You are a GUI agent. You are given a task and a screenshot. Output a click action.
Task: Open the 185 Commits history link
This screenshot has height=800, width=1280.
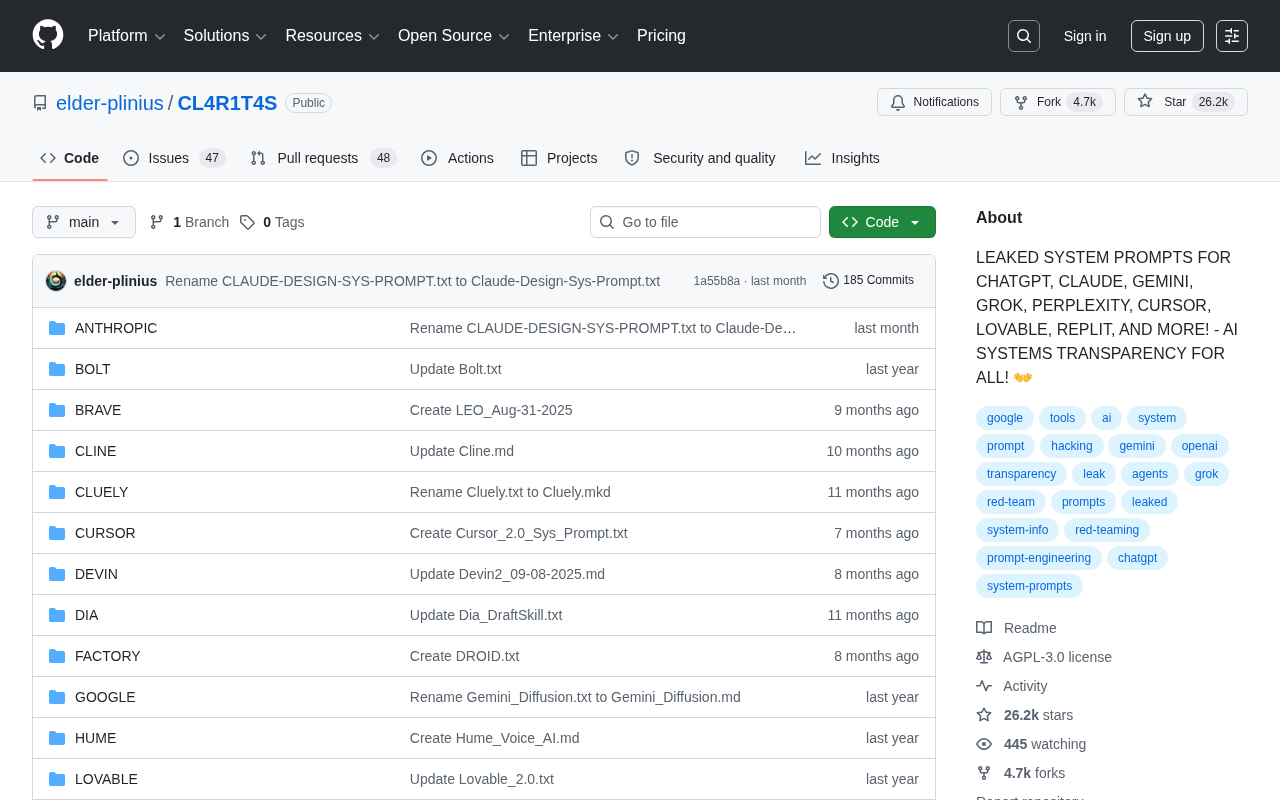[x=868, y=281]
